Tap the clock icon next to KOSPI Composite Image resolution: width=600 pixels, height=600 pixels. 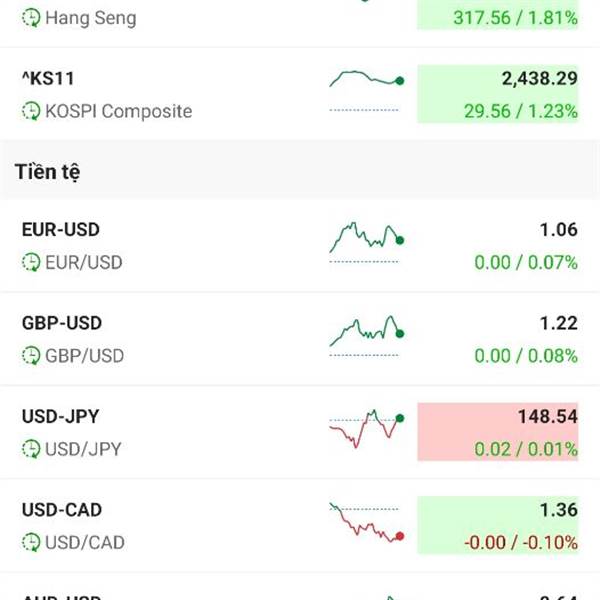31,111
